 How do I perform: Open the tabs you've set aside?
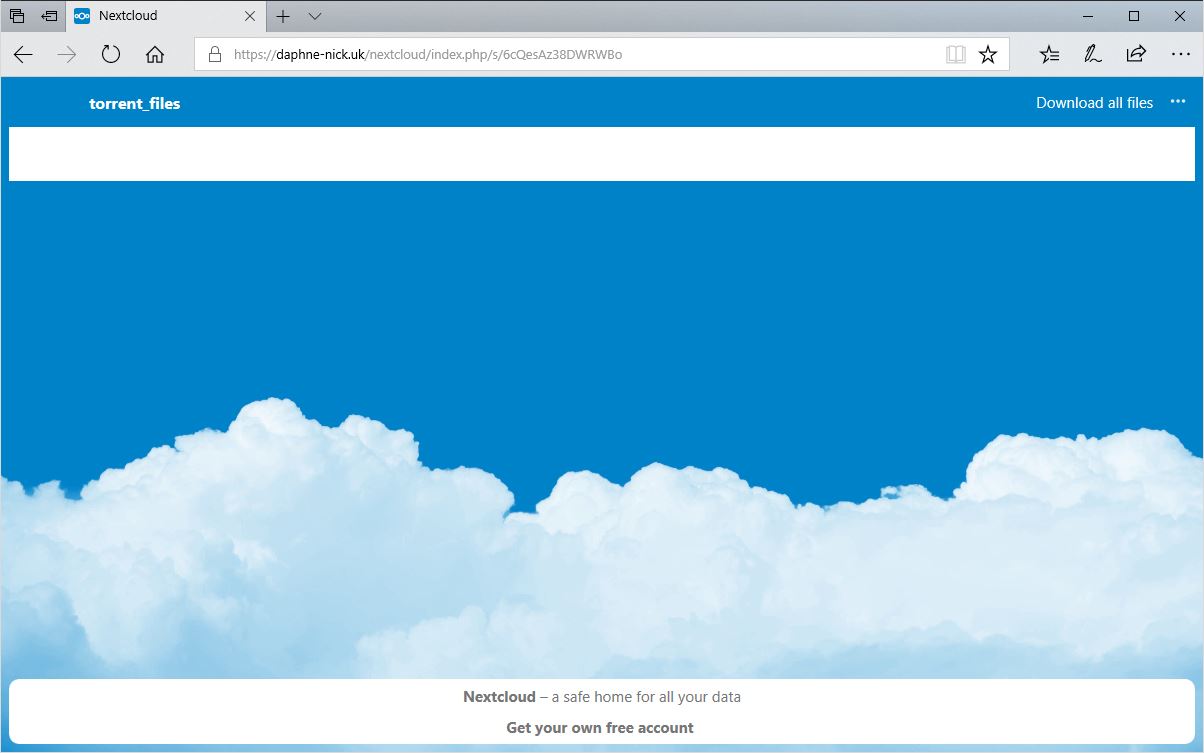(x=17, y=16)
